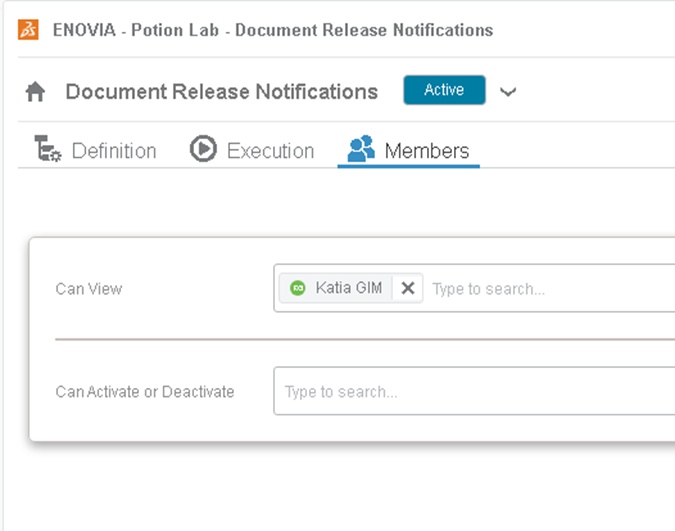Focus the Can Activate or Deactivate search field
This screenshot has width=675, height=531.
[470, 391]
